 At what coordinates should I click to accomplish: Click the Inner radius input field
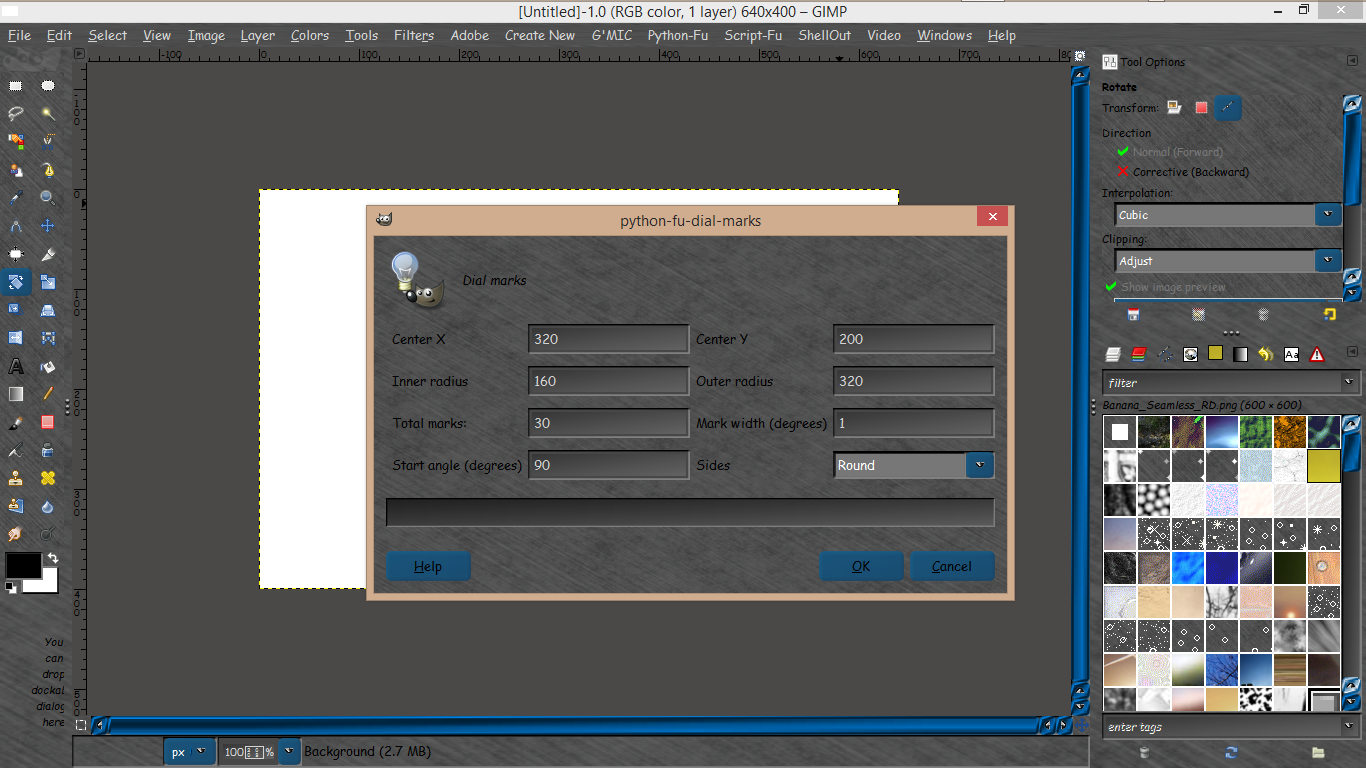(x=608, y=381)
